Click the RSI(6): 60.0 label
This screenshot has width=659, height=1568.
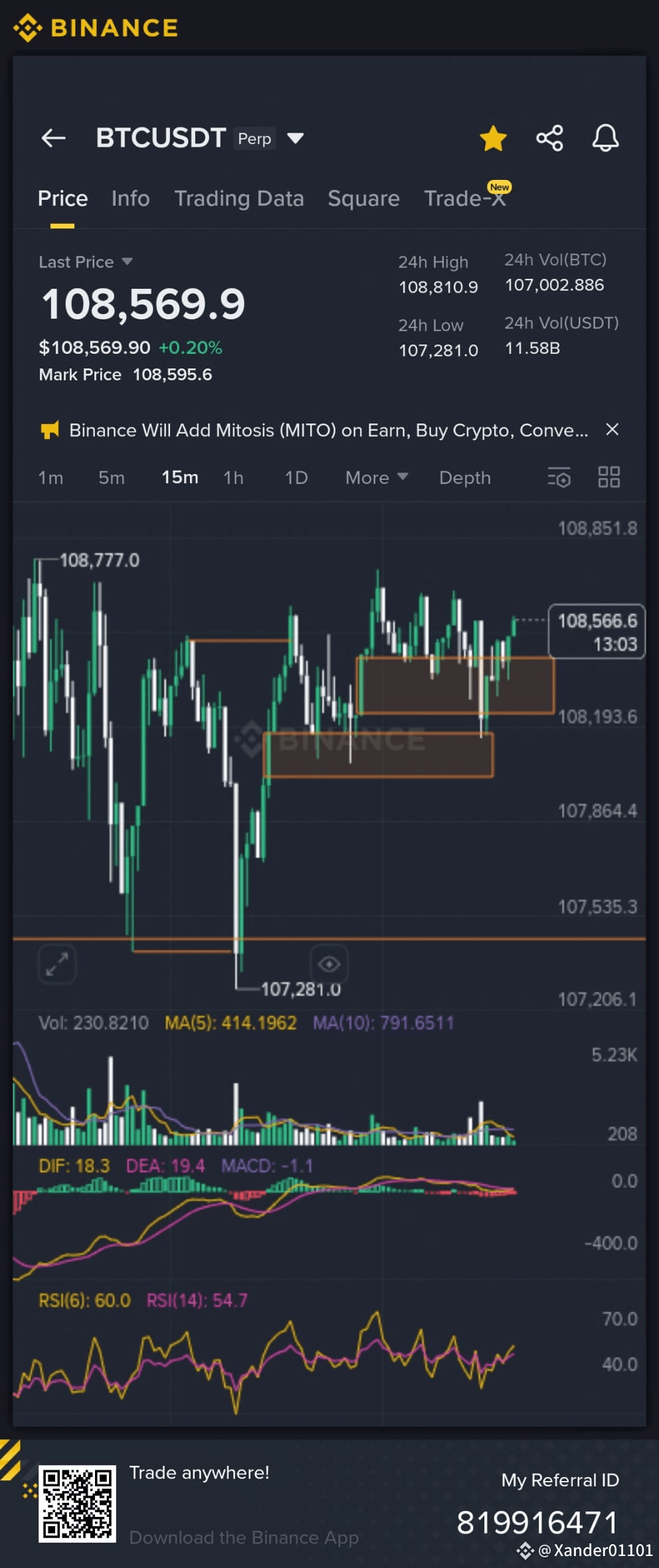(84, 1300)
